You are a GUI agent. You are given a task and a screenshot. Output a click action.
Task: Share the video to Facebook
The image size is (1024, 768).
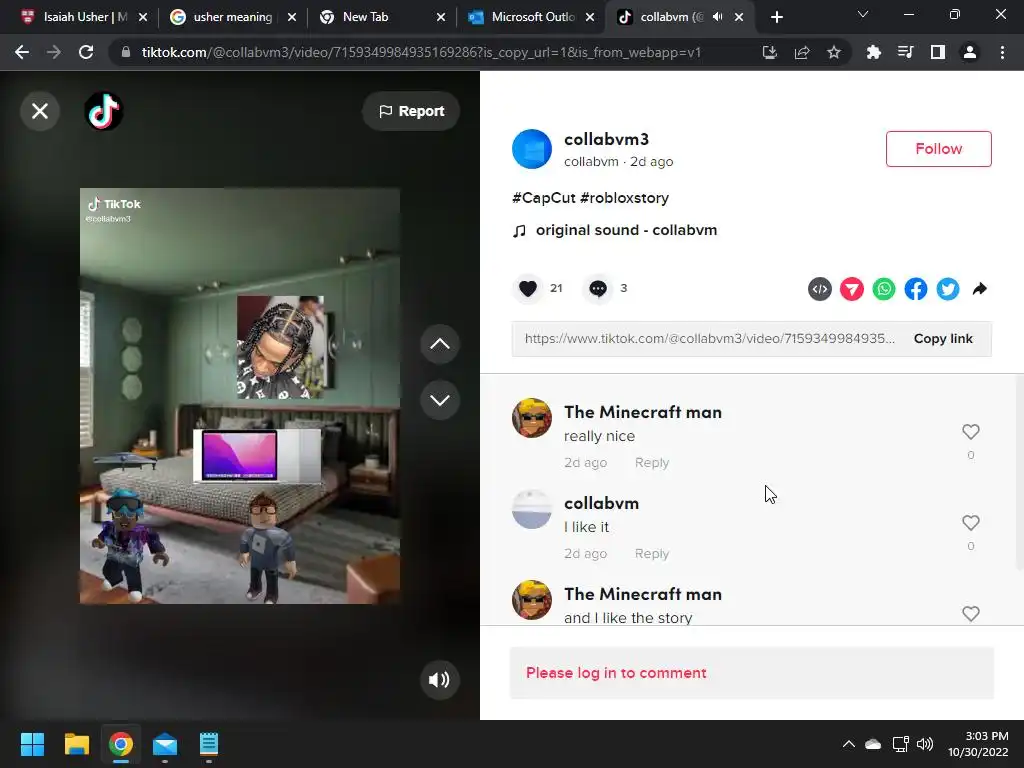point(916,289)
